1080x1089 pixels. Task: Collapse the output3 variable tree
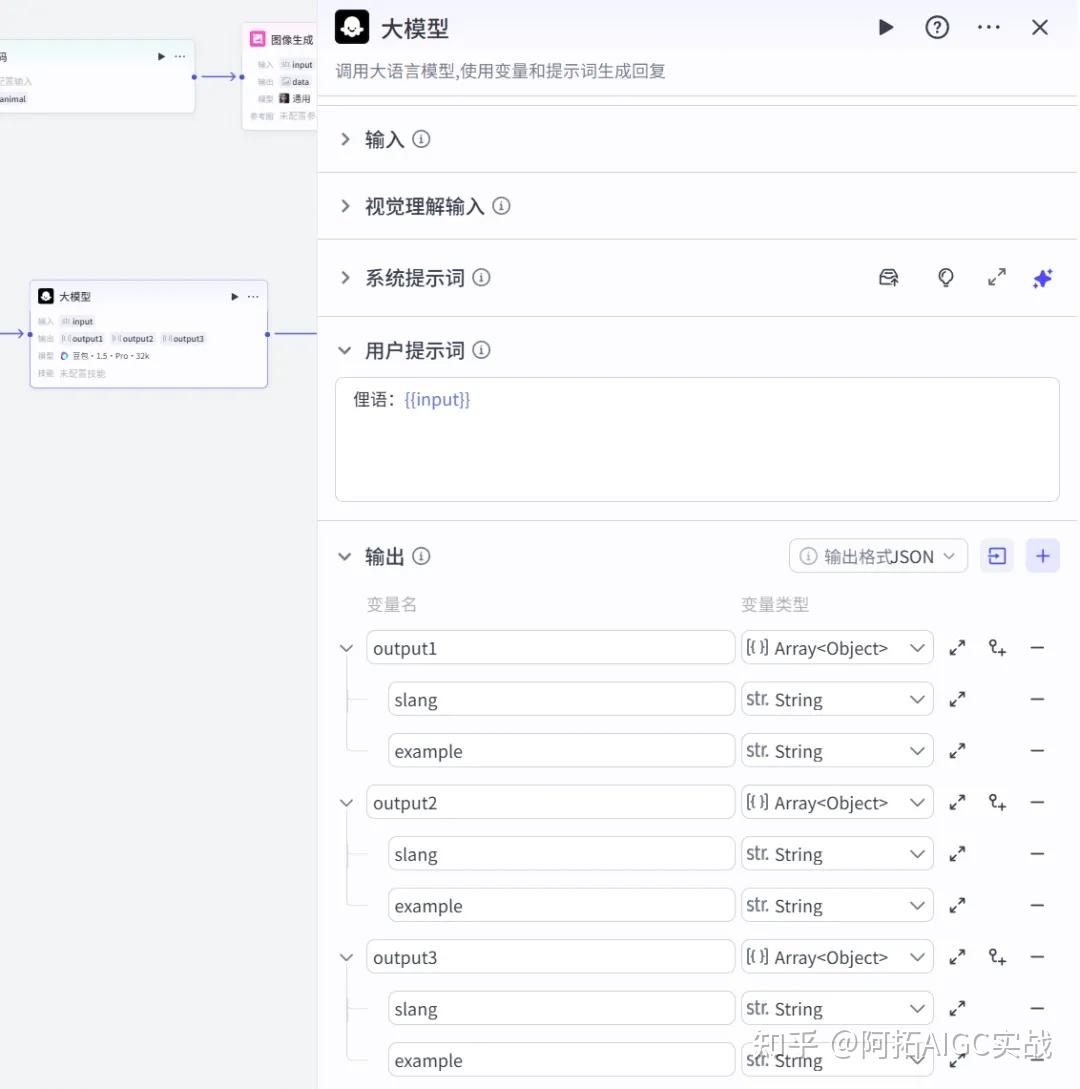[346, 957]
